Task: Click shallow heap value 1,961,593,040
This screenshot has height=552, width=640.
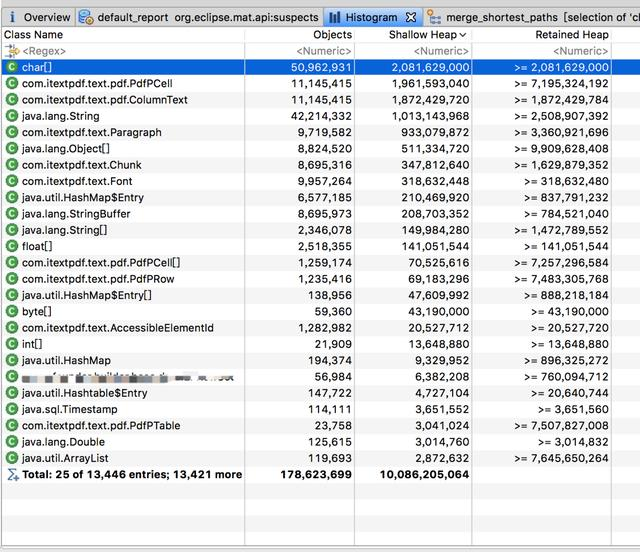Action: click(x=430, y=83)
